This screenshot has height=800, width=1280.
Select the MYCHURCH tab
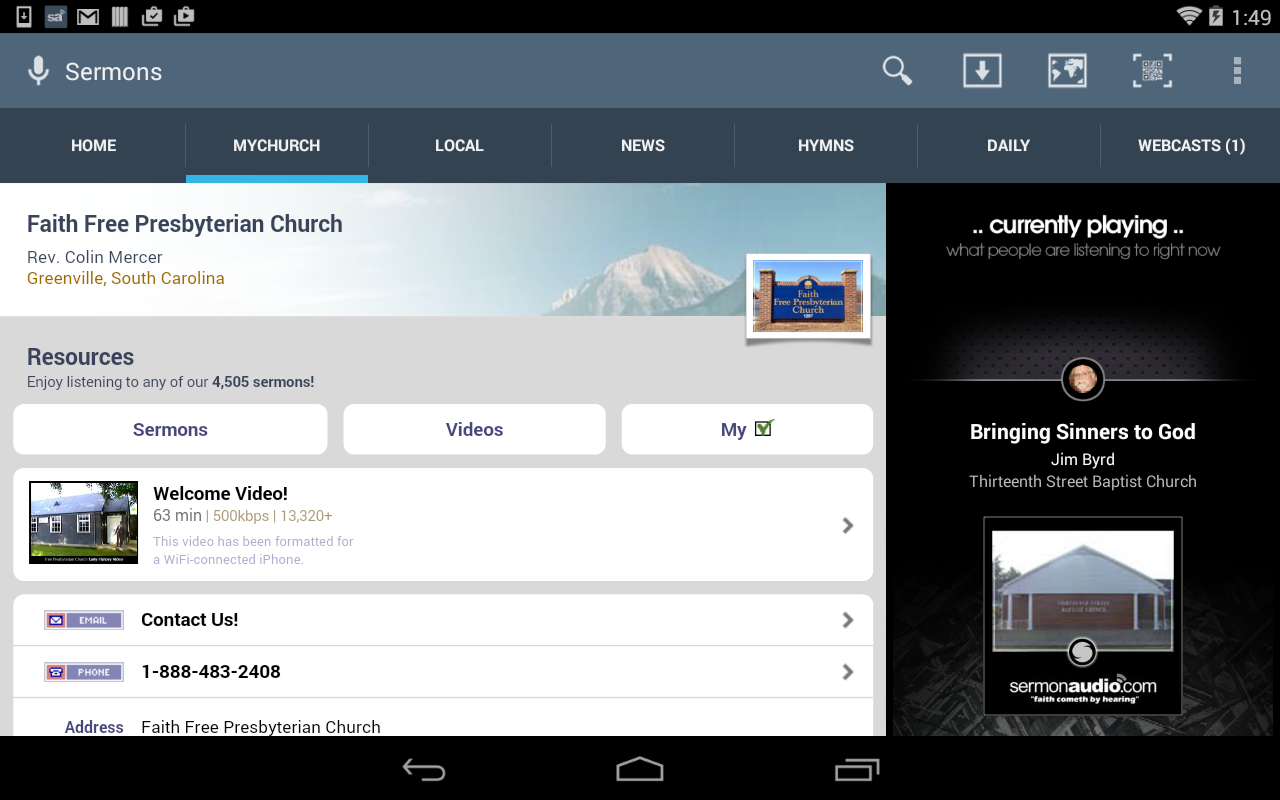click(277, 146)
